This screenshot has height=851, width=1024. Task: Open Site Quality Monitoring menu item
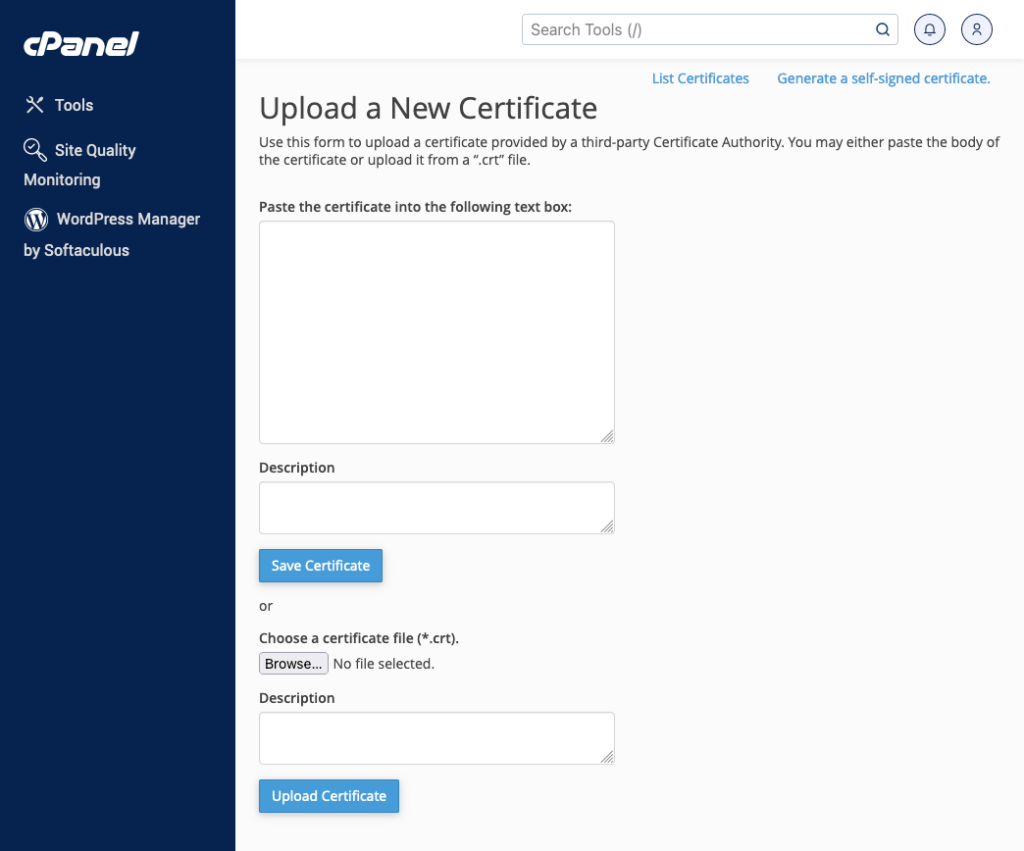95,150
